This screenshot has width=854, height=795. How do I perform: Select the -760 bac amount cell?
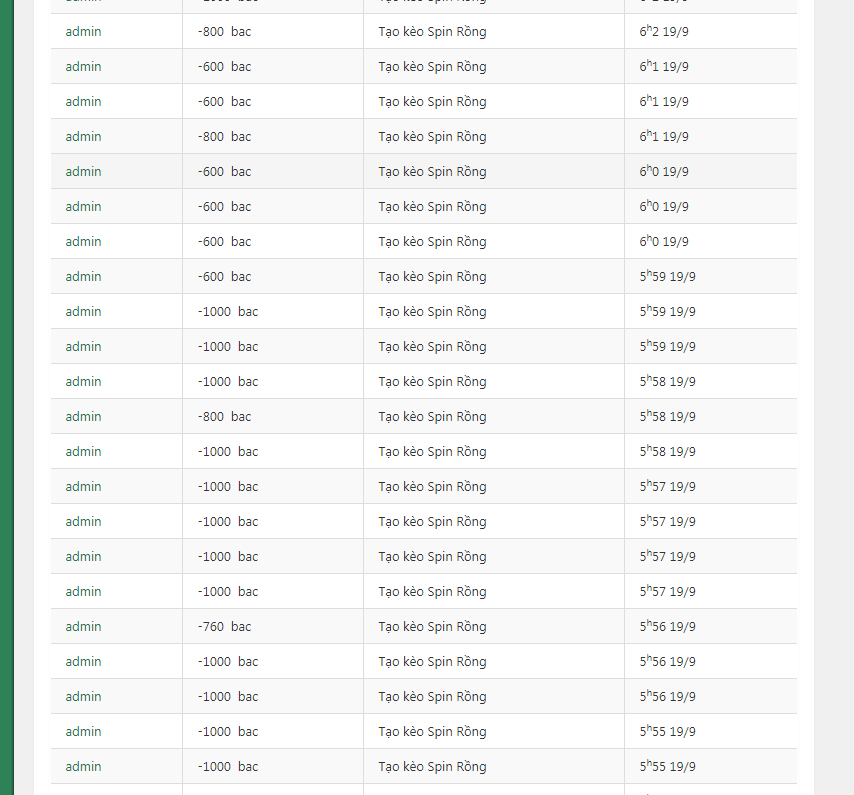click(x=225, y=627)
